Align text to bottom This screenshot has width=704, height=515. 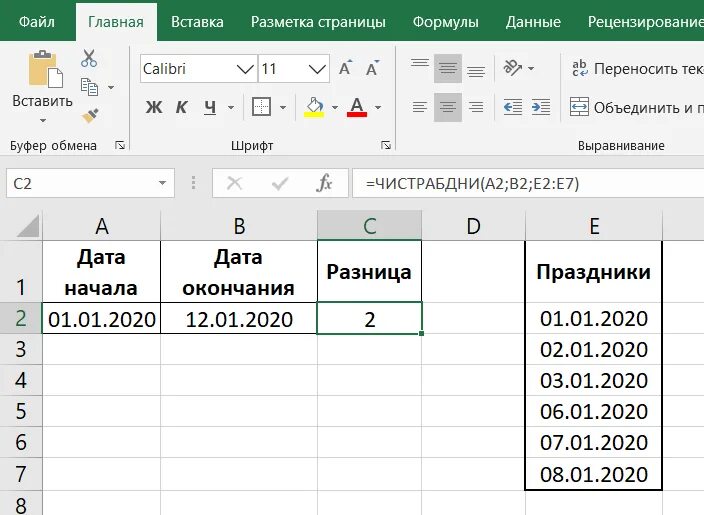(x=476, y=68)
